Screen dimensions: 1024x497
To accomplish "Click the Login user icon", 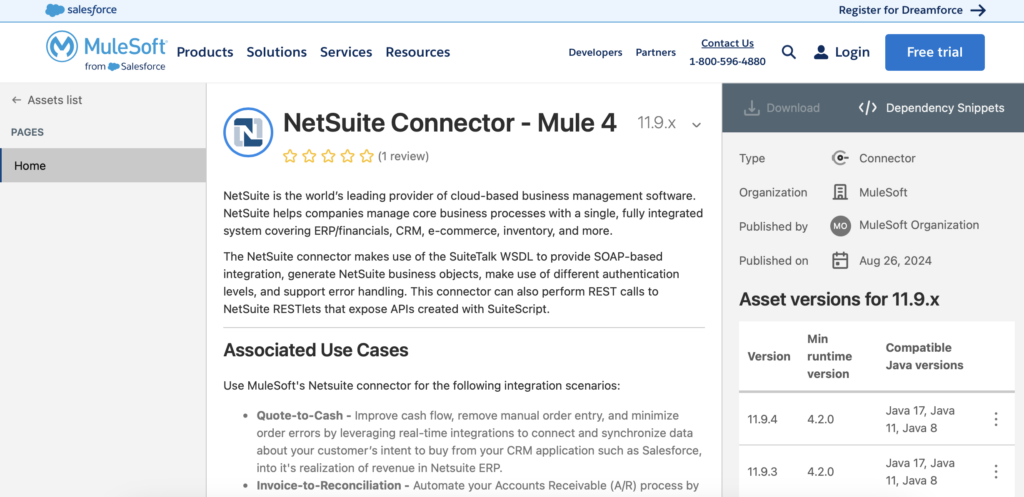I will (x=821, y=52).
